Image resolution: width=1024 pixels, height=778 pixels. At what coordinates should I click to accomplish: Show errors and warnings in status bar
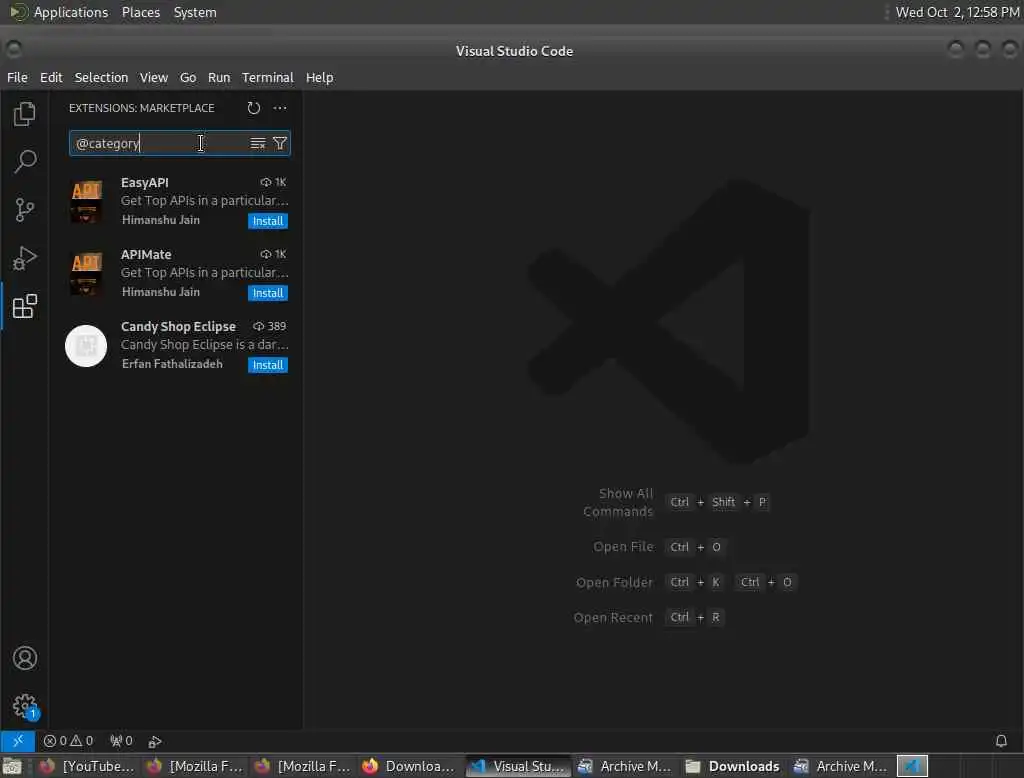coord(68,741)
